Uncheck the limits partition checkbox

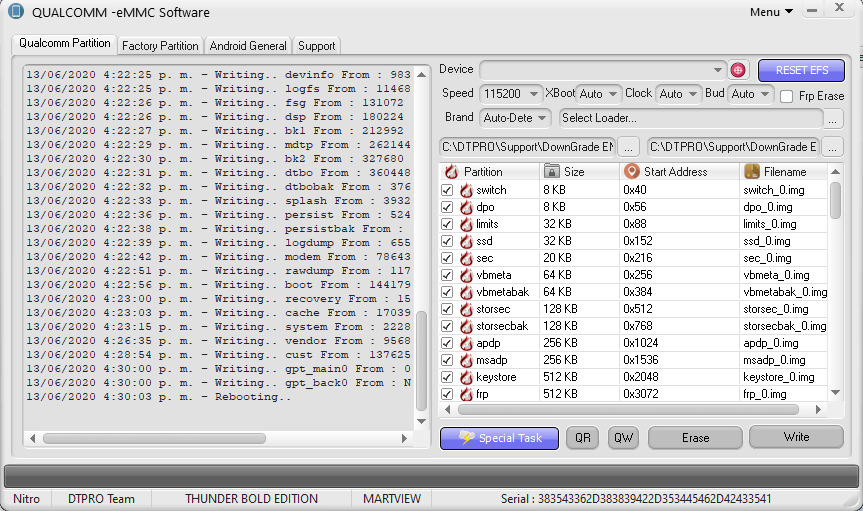pyautogui.click(x=447, y=224)
